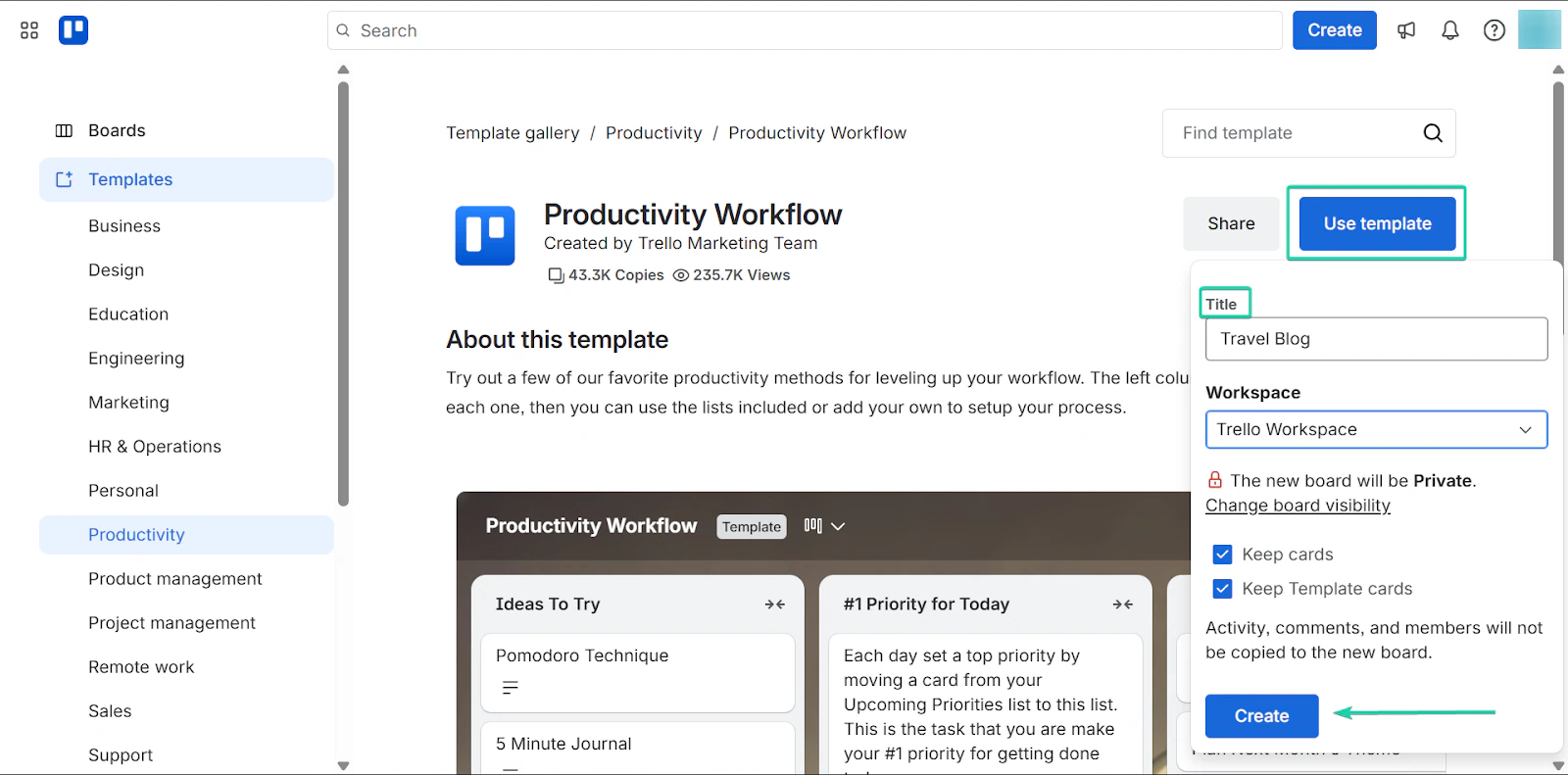Viewport: 1568px width, 775px height.
Task: Click the Boards icon in sidebar
Action: point(64,130)
